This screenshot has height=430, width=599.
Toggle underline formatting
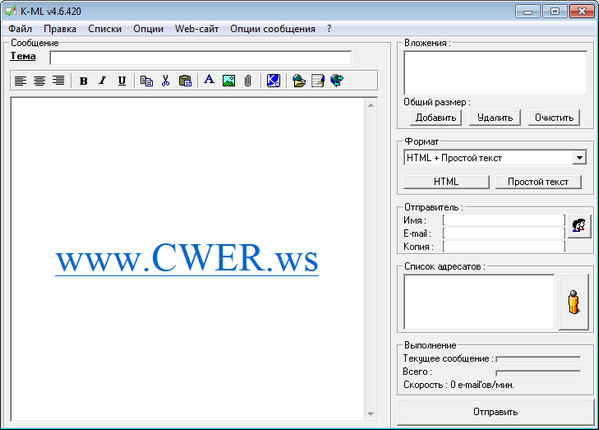point(122,81)
